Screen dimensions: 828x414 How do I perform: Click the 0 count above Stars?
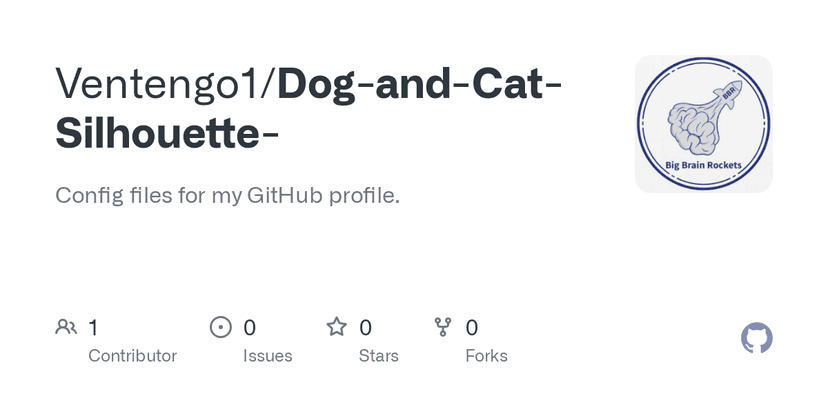tap(366, 327)
